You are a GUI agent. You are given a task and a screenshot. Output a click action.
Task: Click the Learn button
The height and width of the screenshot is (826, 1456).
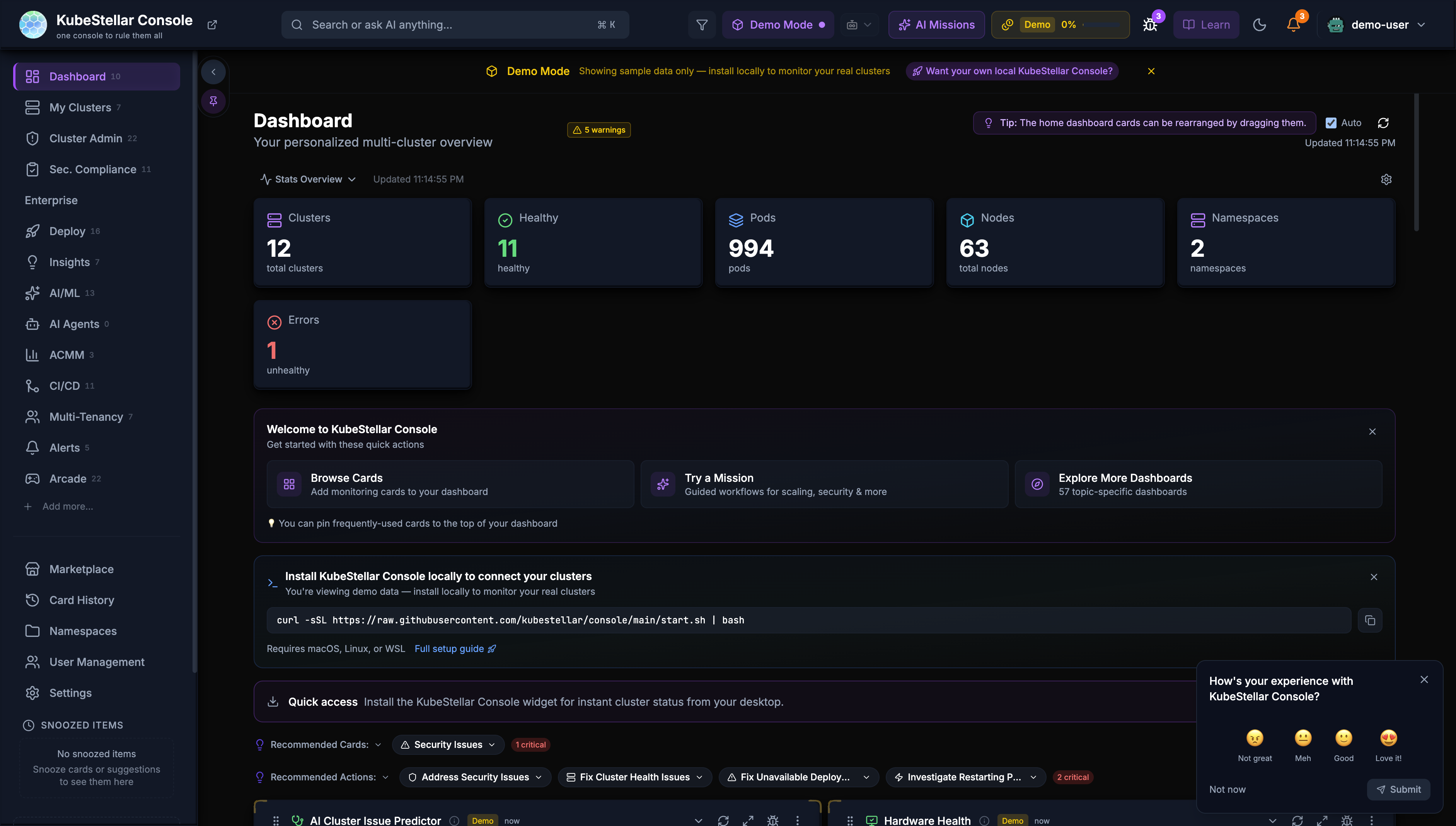coord(1206,25)
